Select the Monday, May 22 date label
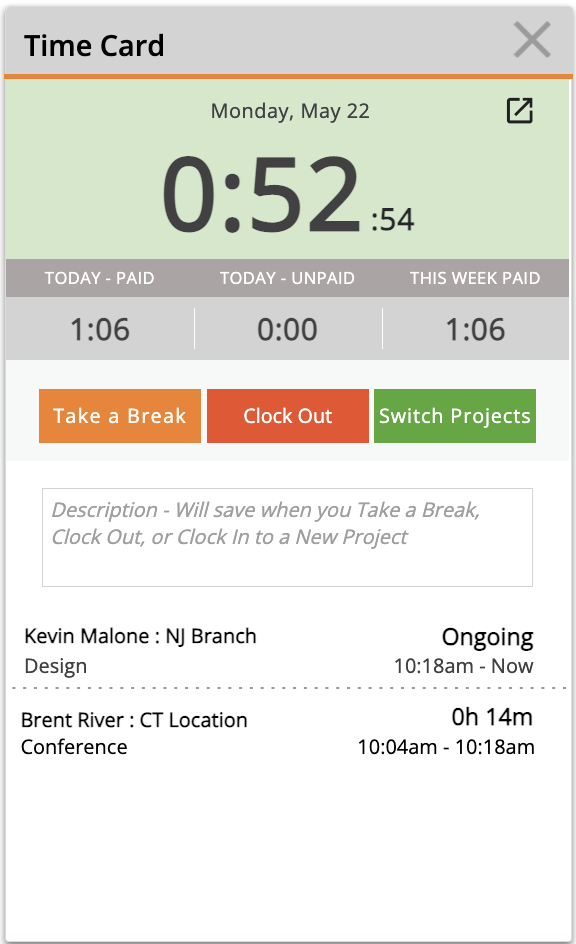This screenshot has width=576, height=944. (x=290, y=111)
